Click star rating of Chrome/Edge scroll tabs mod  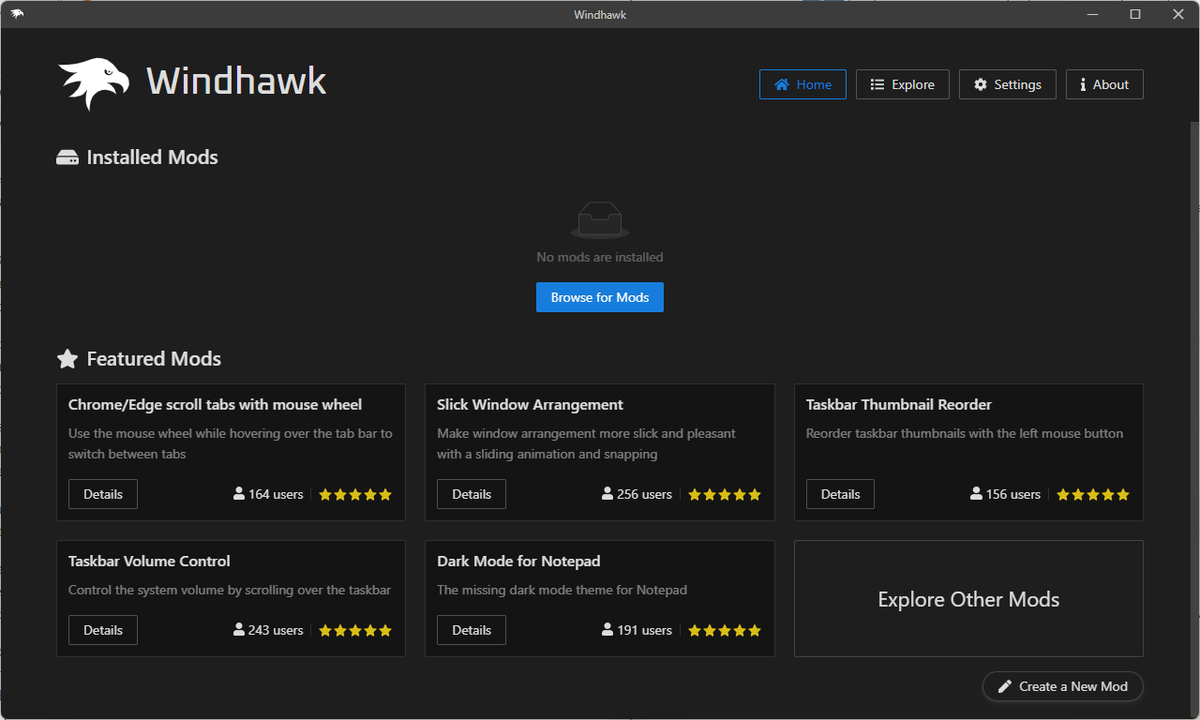pyautogui.click(x=355, y=494)
